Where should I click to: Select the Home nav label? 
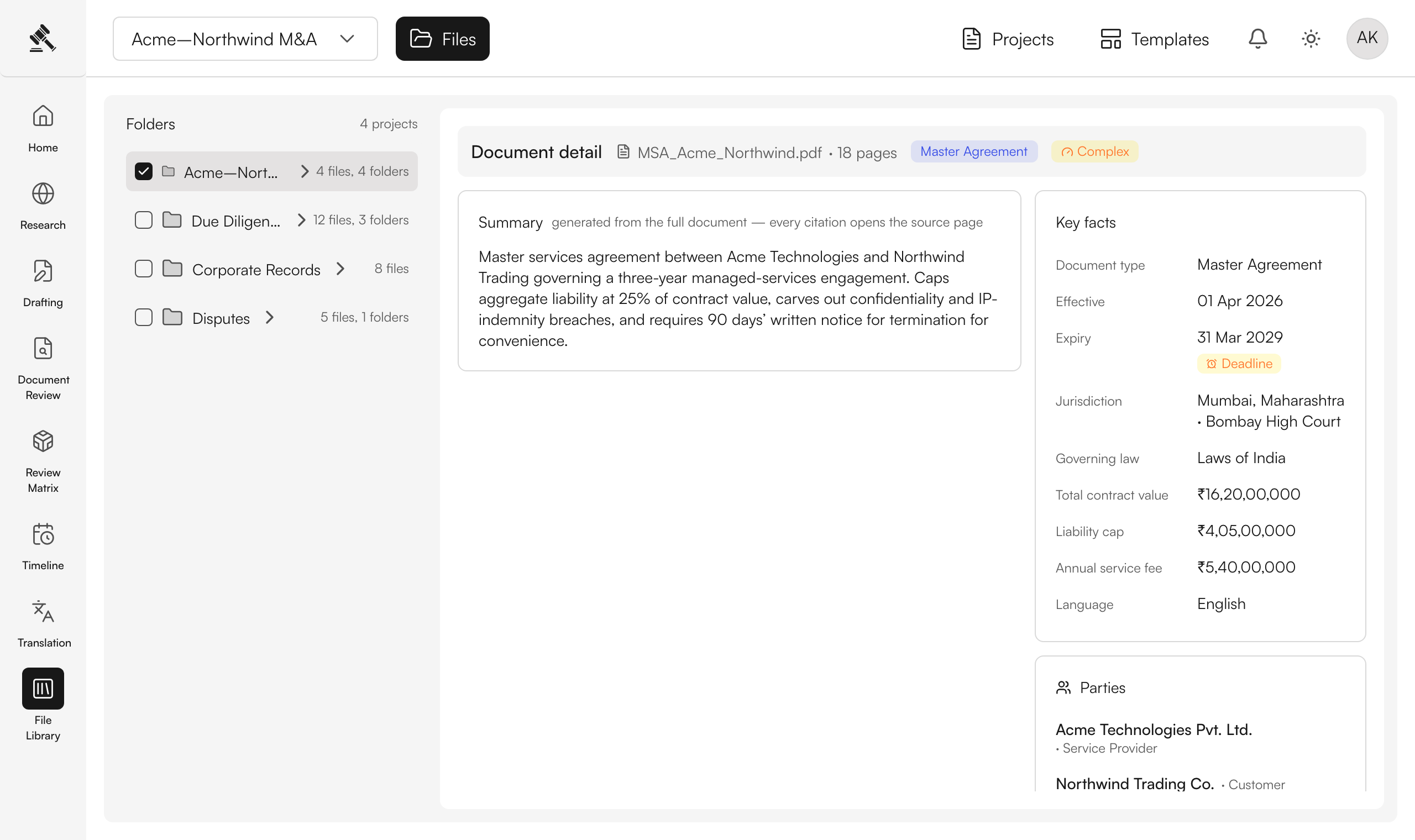43,148
